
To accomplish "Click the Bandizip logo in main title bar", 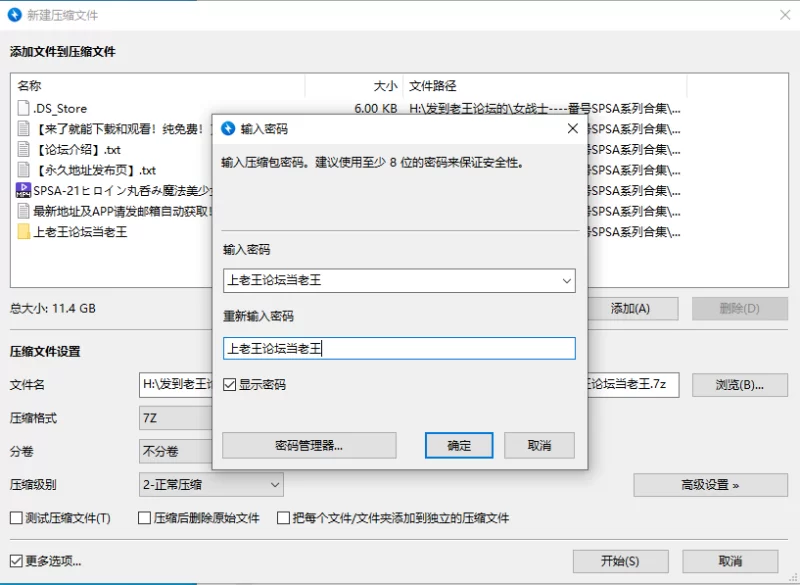I will click(x=15, y=15).
